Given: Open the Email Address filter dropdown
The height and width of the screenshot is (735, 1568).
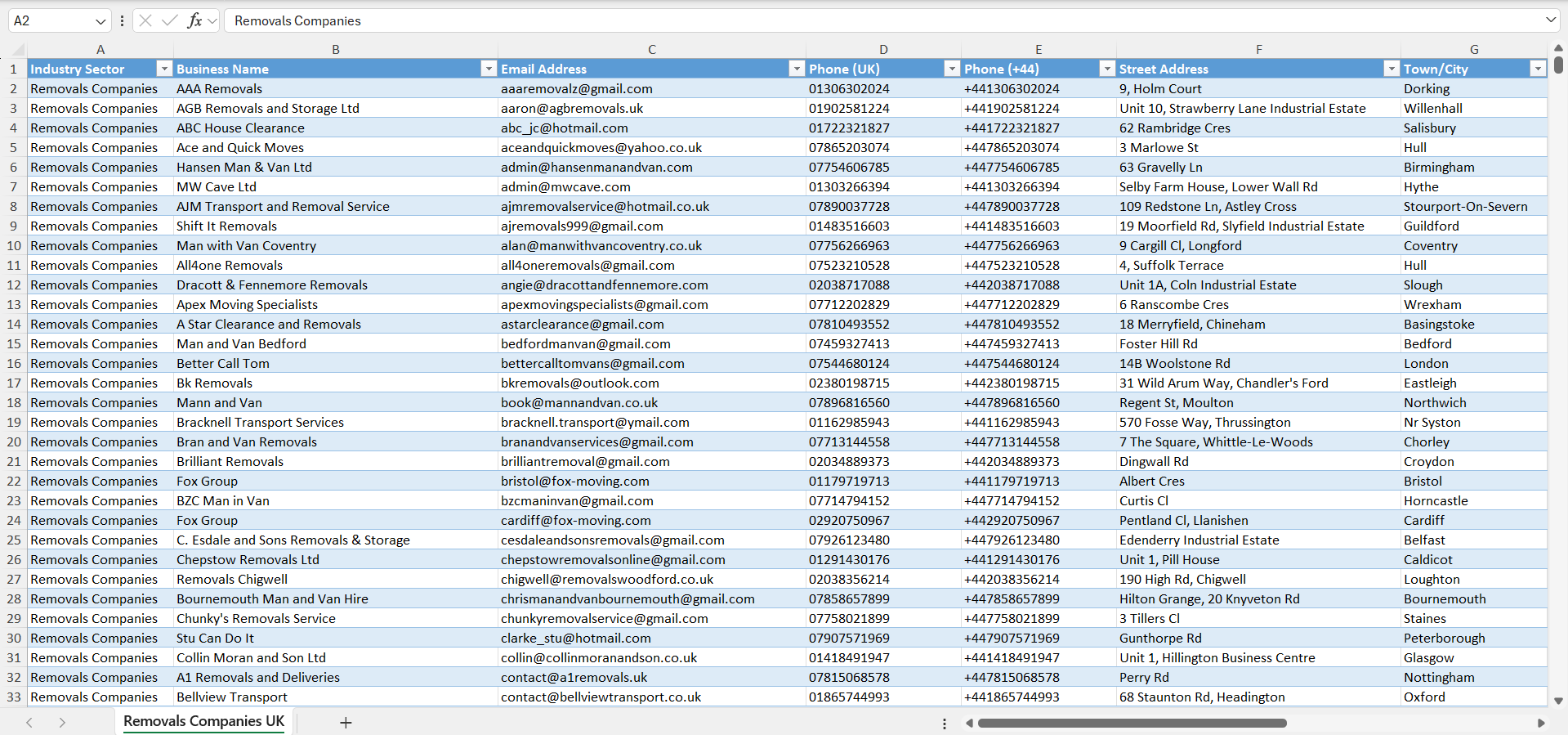Looking at the screenshot, I should pos(797,69).
